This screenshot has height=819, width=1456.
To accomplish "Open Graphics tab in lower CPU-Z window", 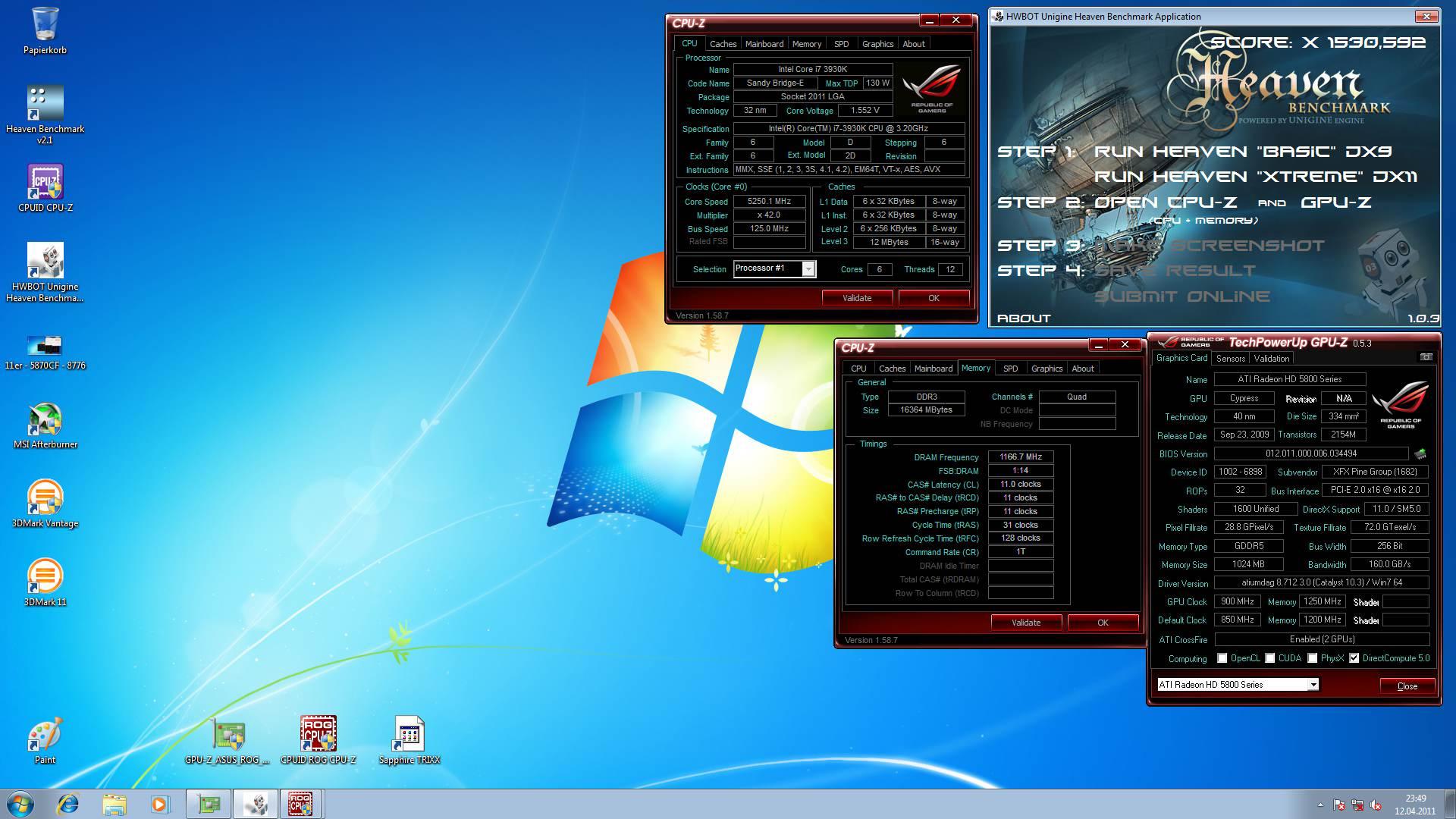I will [x=1046, y=369].
